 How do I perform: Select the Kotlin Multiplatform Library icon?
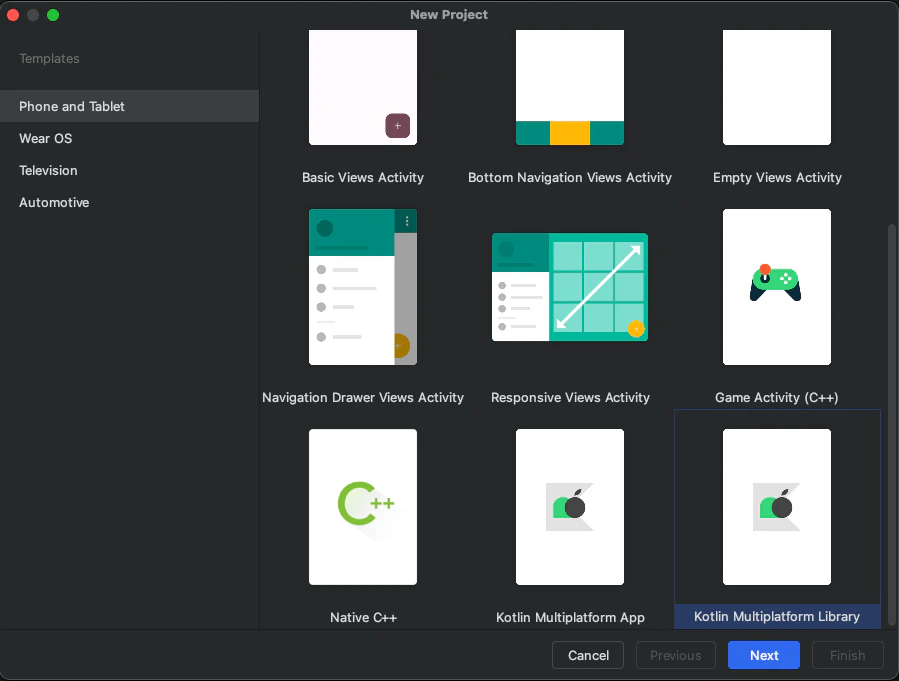pyautogui.click(x=777, y=507)
